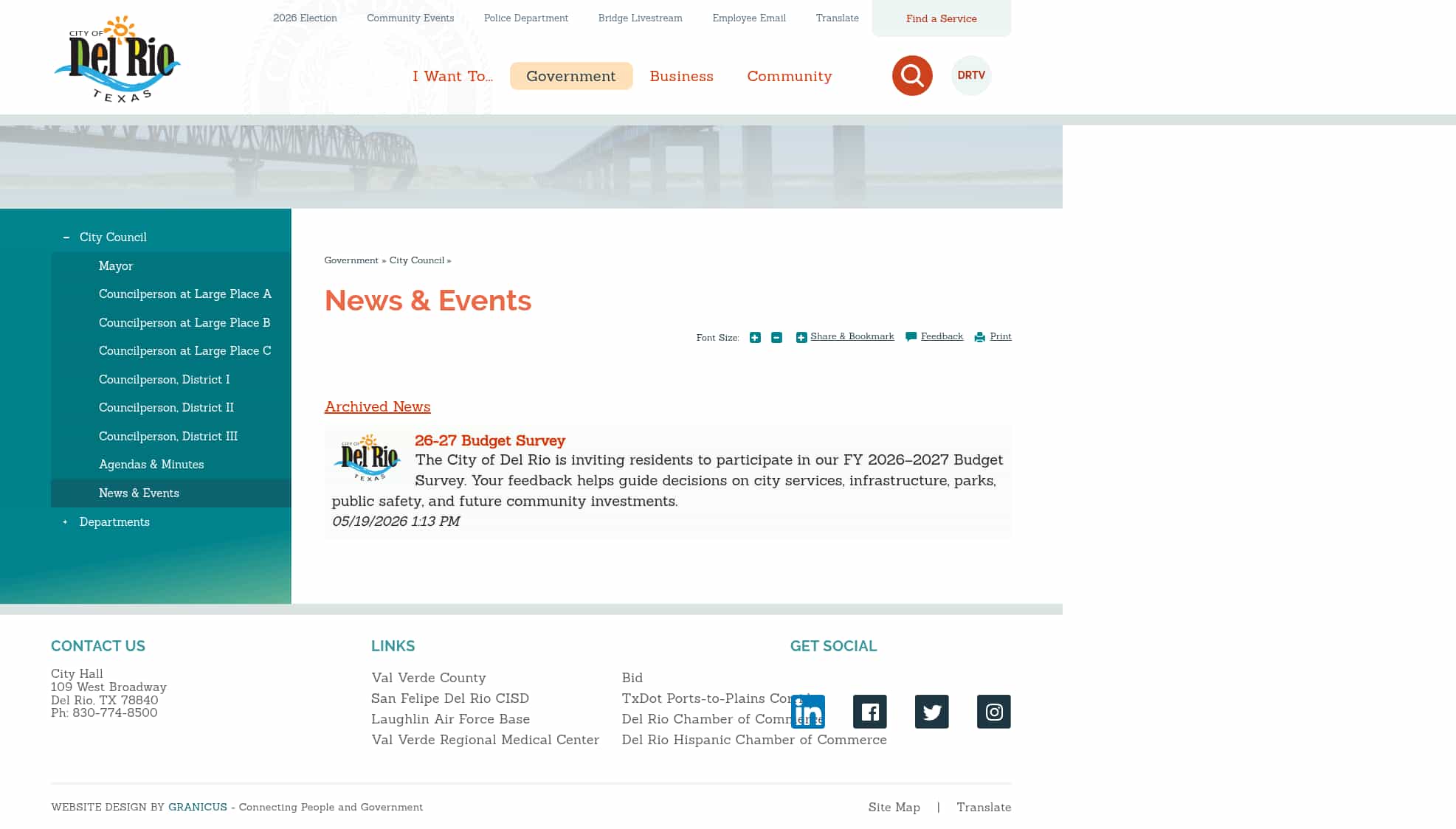Click the City of Del Rio logo
1456x829 pixels.
(117, 59)
